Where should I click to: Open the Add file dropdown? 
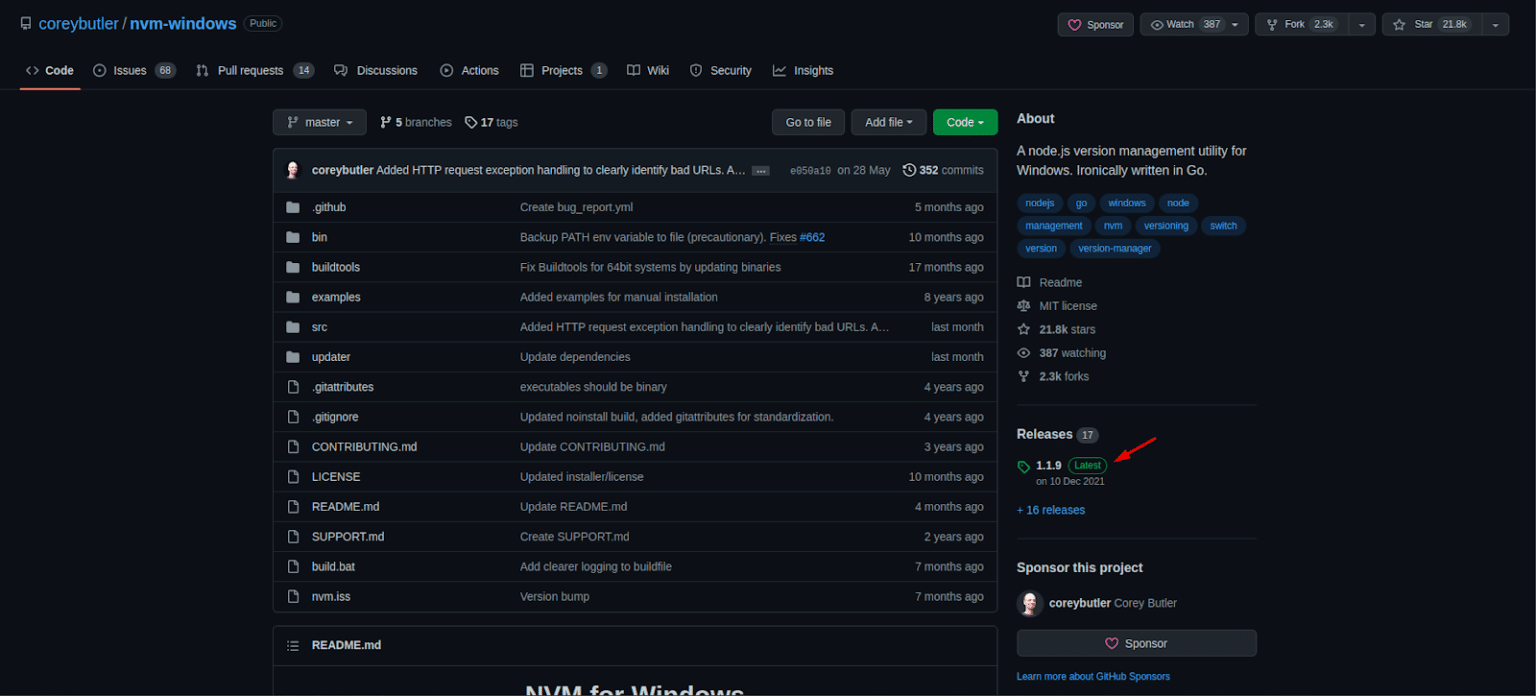(x=888, y=122)
